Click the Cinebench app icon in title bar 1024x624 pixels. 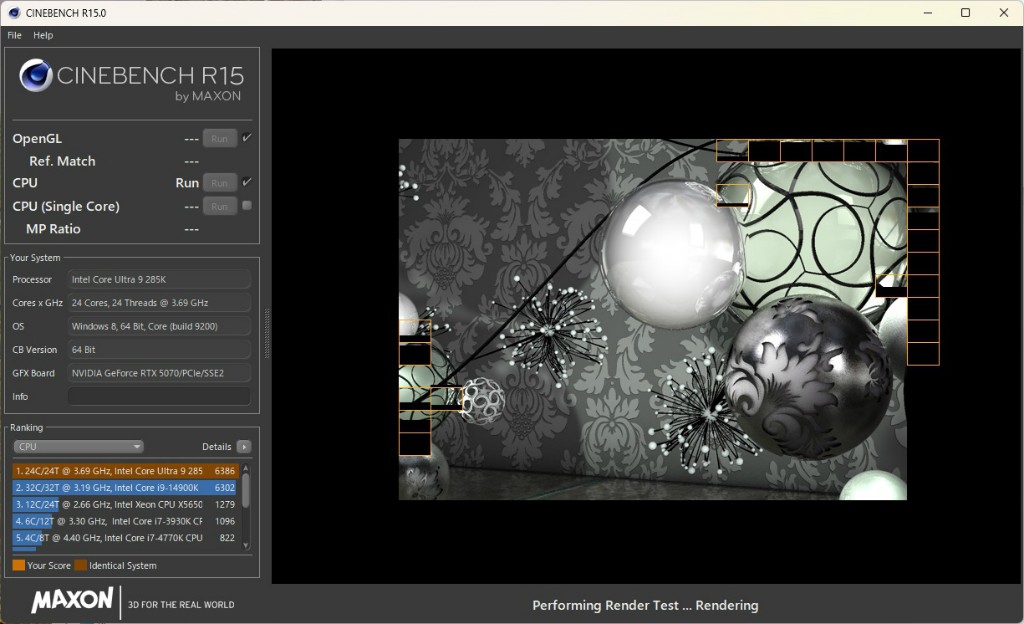[14, 13]
